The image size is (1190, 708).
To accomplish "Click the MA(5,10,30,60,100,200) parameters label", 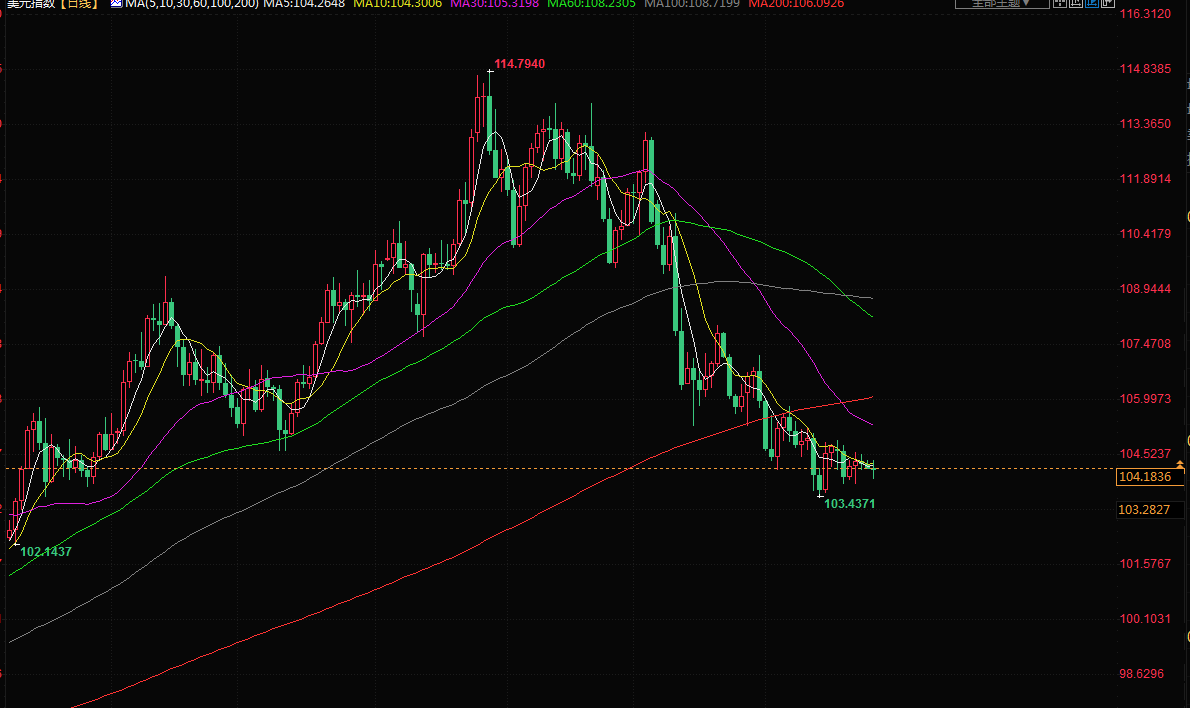I will point(192,4).
